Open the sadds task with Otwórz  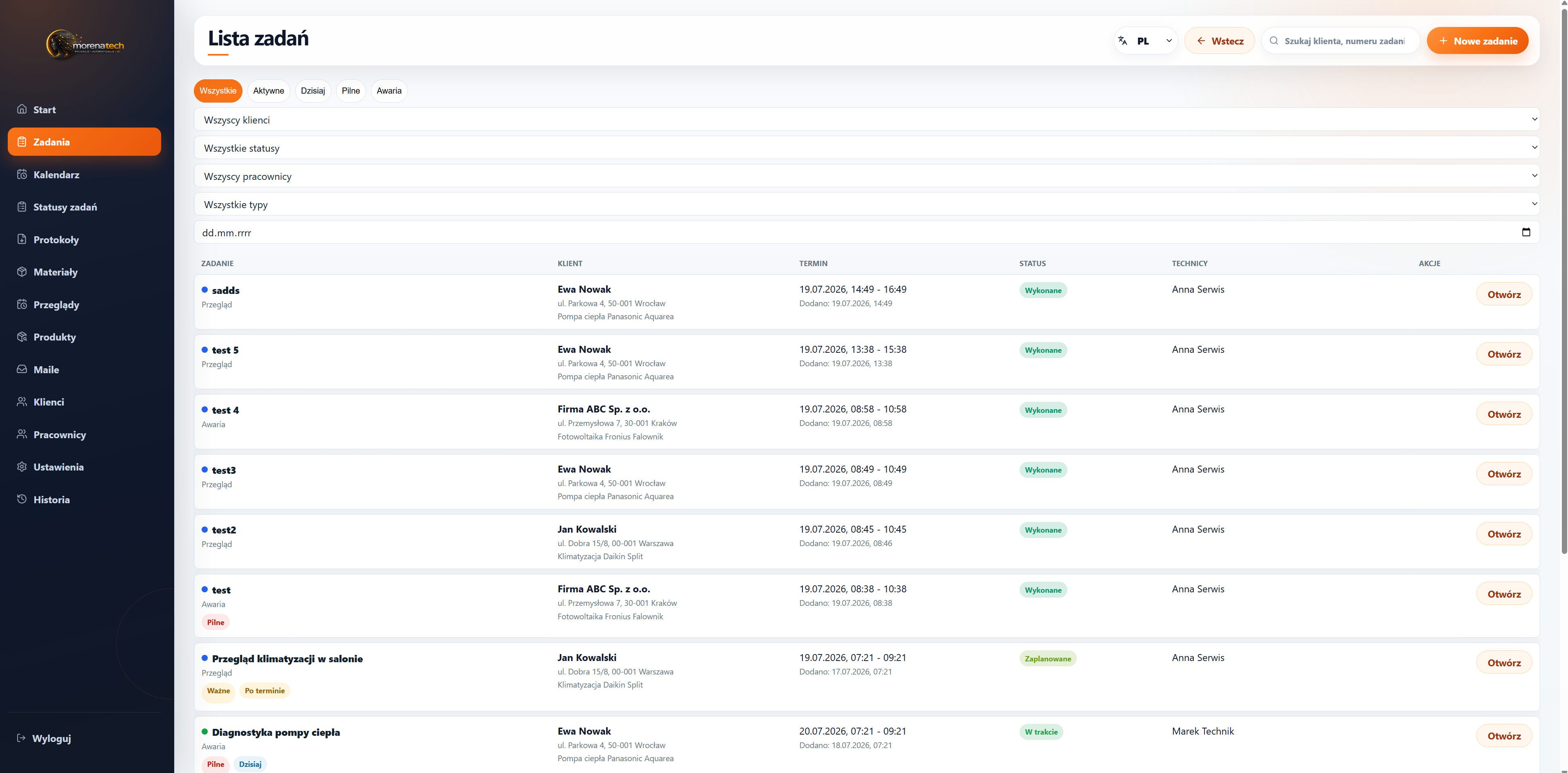click(x=1504, y=294)
